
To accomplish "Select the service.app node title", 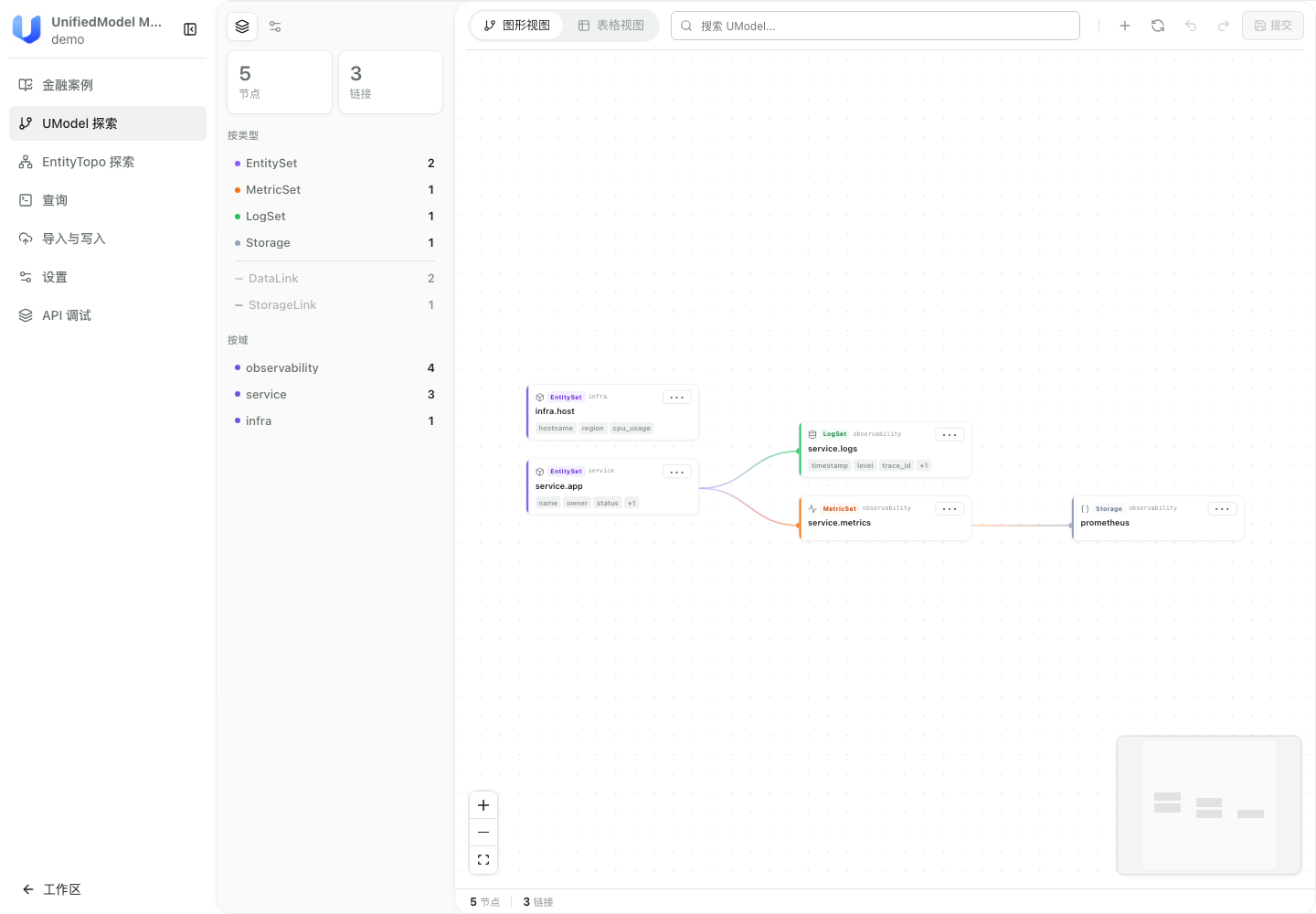I will pos(558,486).
